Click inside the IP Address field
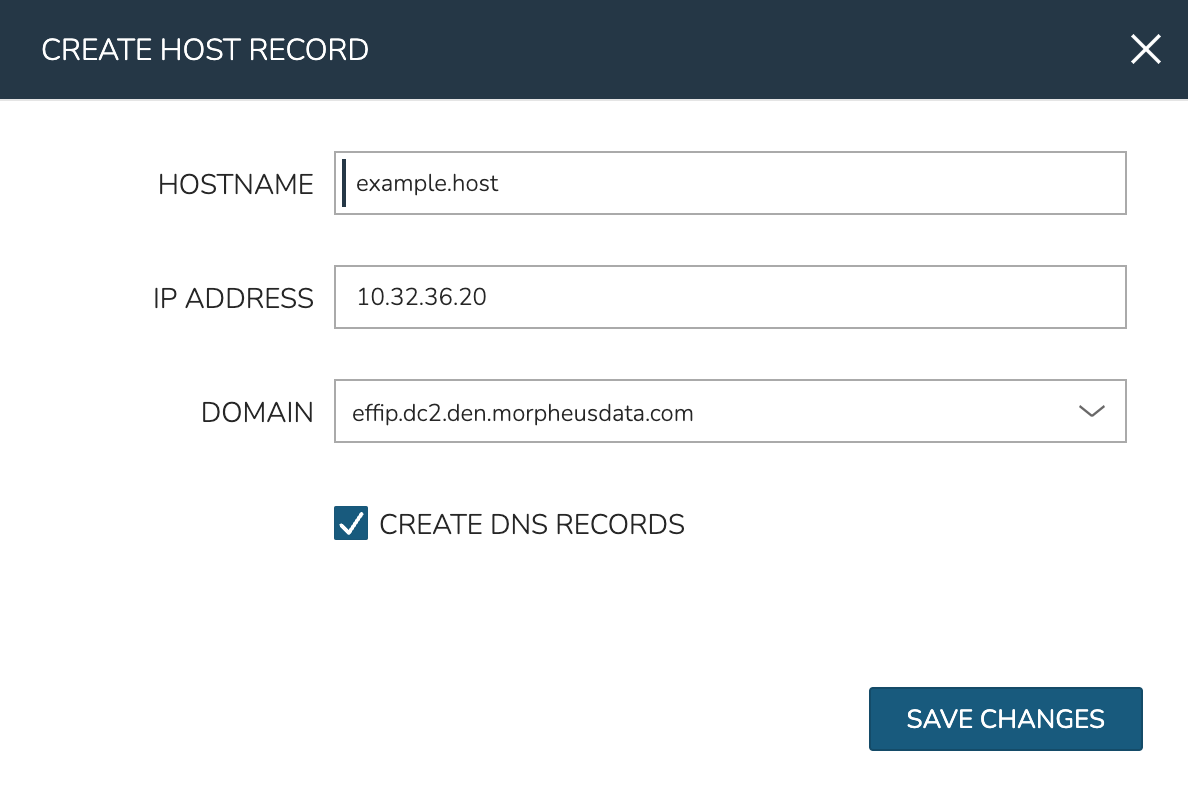 (x=730, y=297)
